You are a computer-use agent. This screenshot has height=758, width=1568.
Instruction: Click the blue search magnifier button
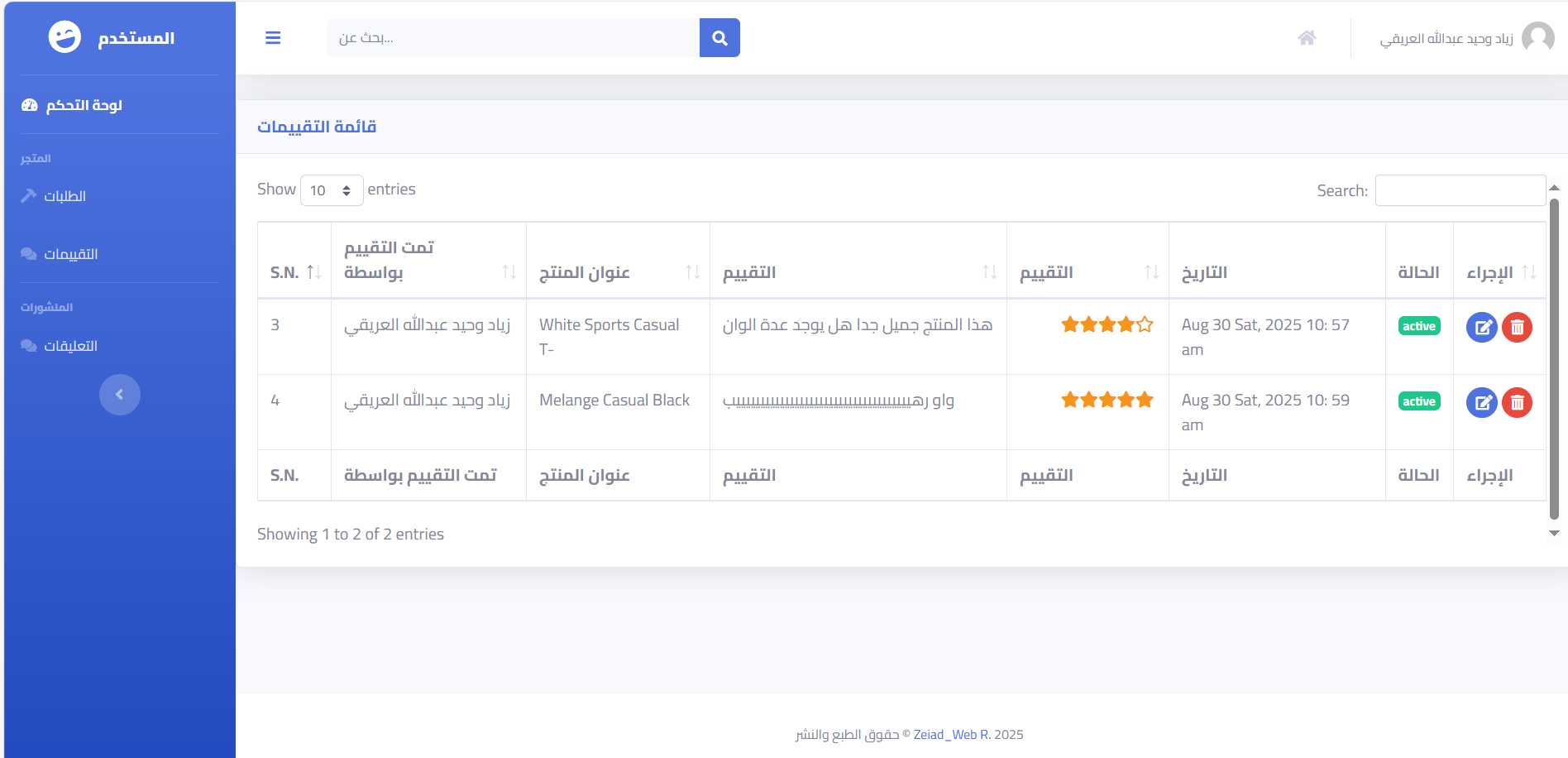[719, 38]
